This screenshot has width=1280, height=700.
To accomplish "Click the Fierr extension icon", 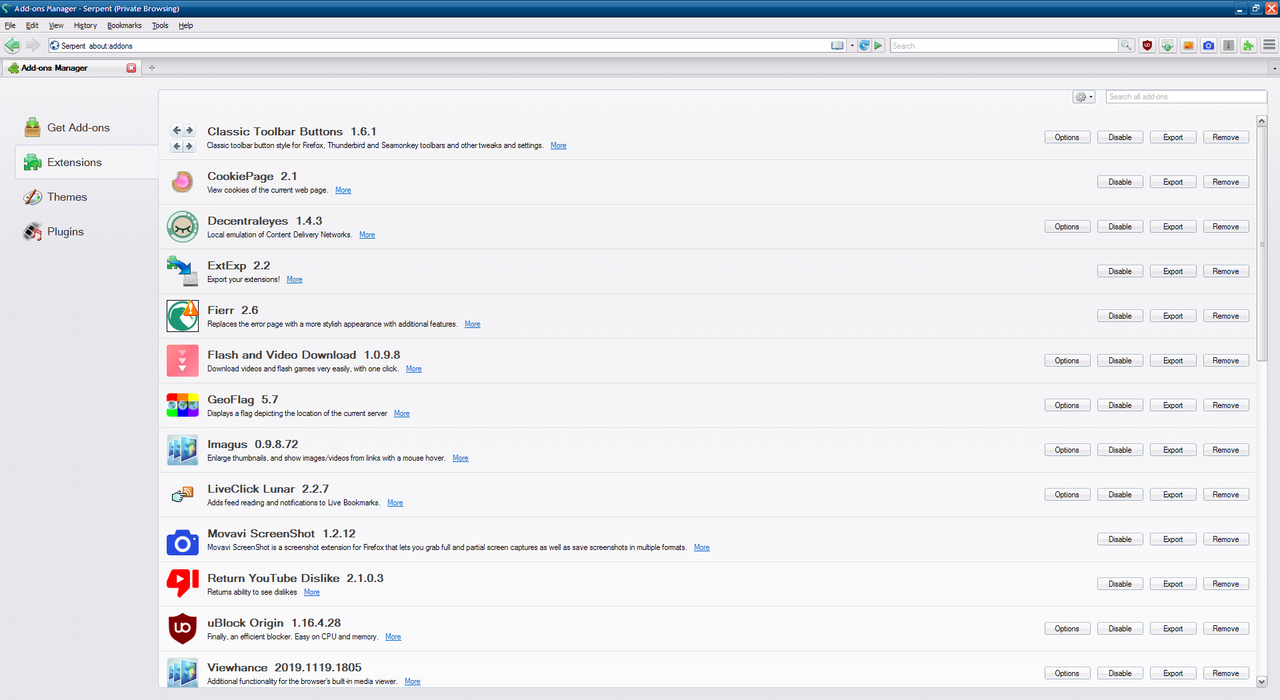I will (x=182, y=316).
